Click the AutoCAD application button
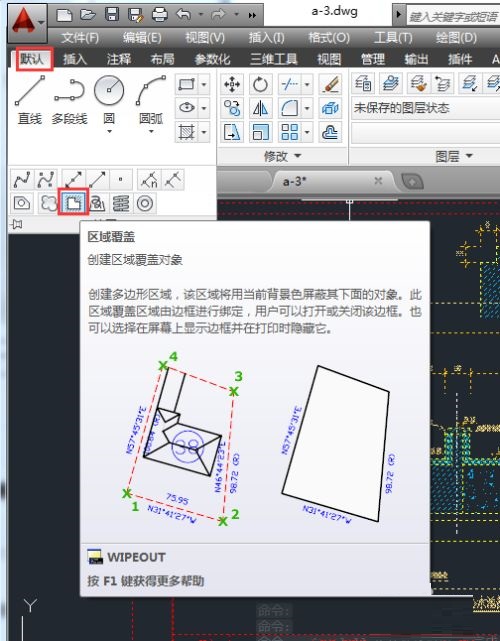 pyautogui.click(x=27, y=22)
